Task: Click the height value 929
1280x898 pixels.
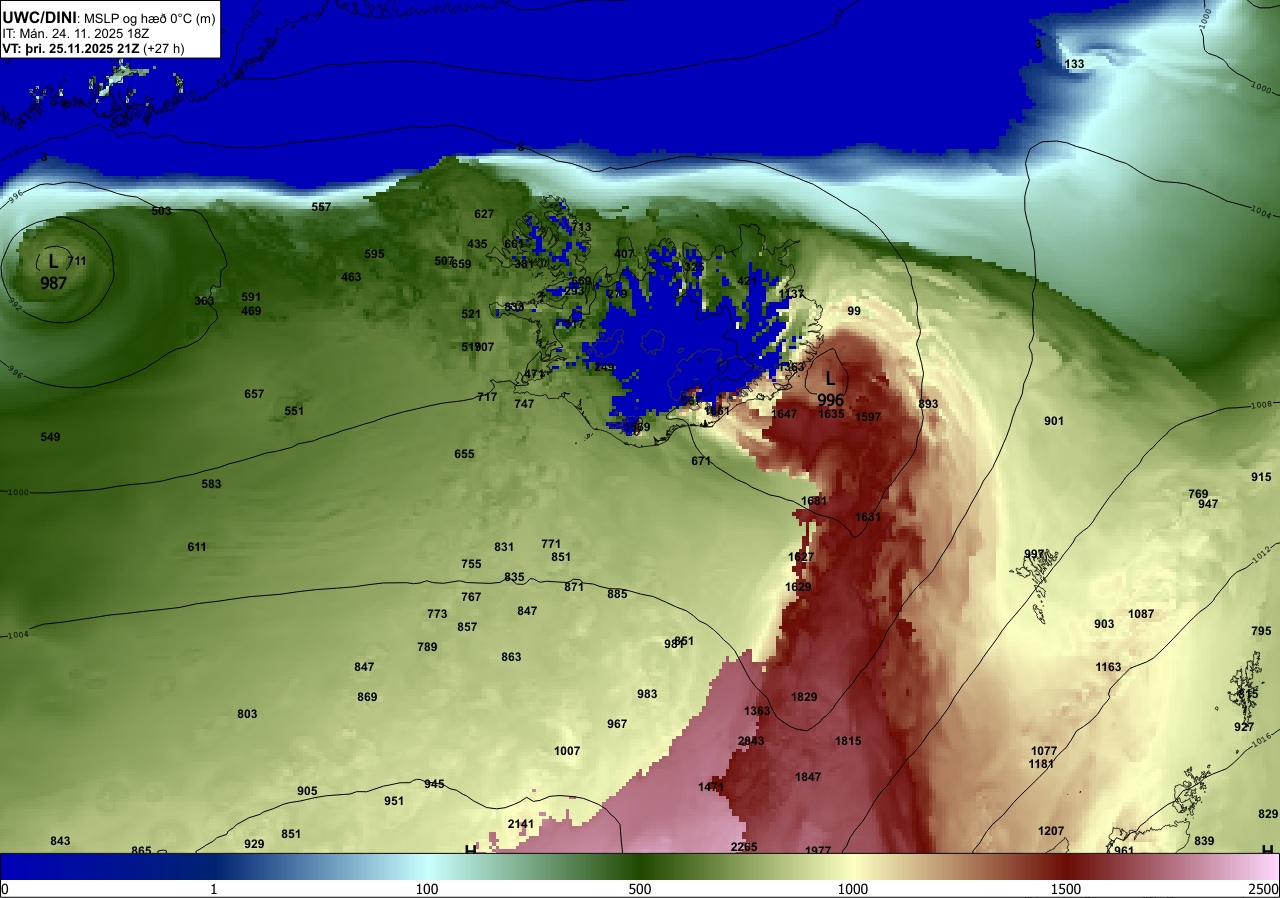Action: click(254, 844)
